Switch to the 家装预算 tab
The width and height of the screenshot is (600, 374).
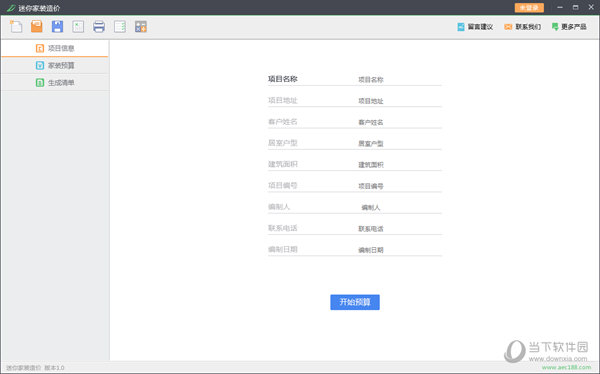point(55,65)
